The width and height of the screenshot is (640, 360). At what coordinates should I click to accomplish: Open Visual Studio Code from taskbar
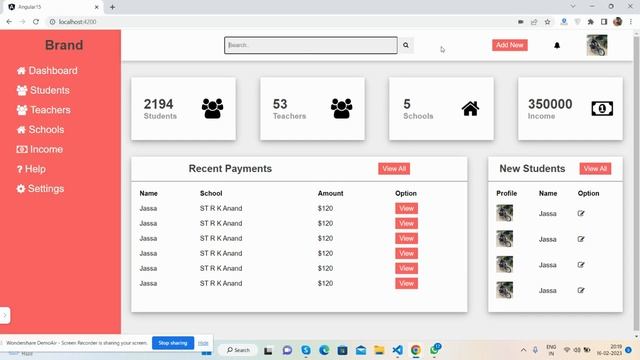click(397, 350)
